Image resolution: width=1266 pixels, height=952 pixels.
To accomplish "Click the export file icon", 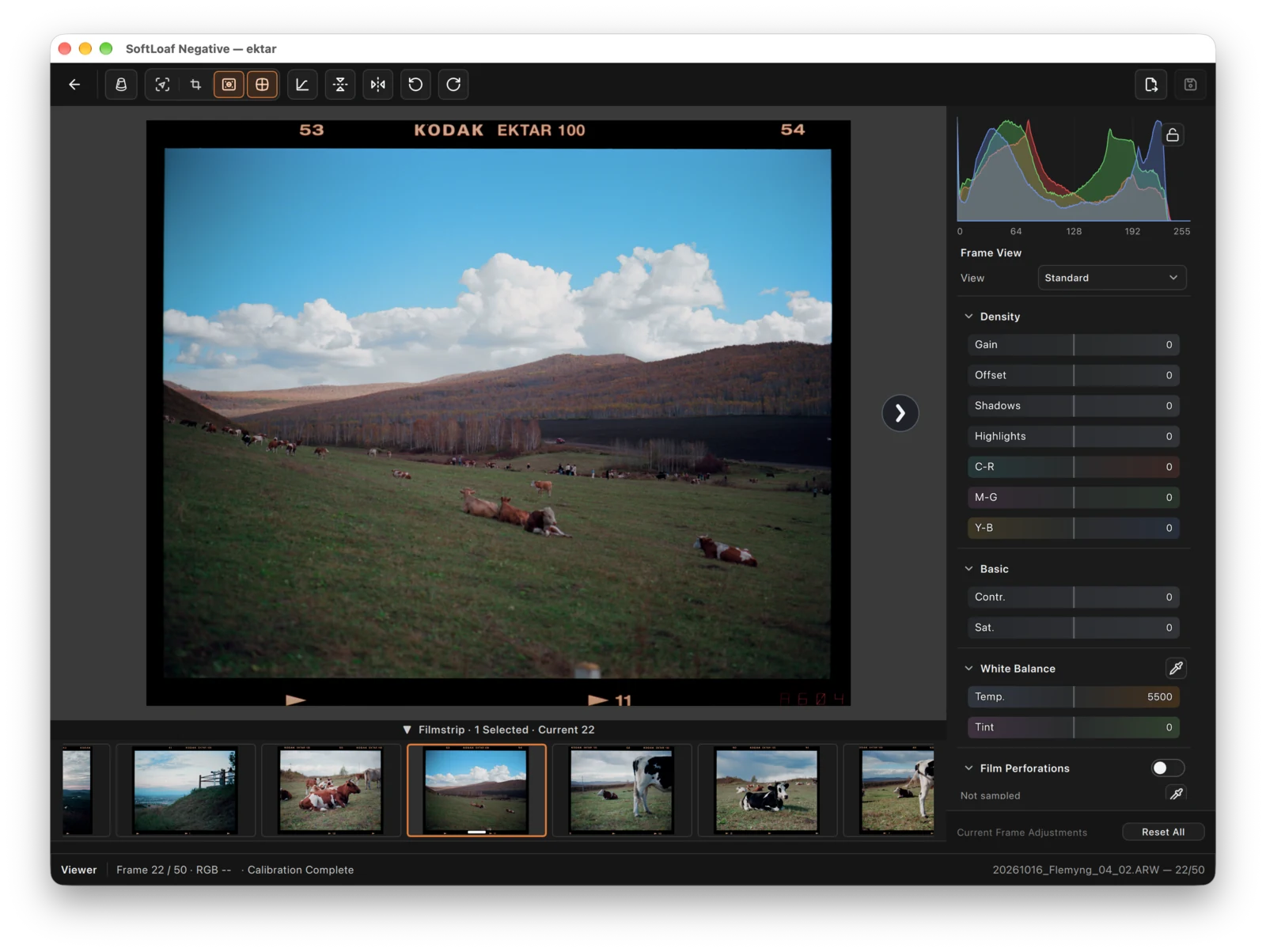I will point(1151,85).
